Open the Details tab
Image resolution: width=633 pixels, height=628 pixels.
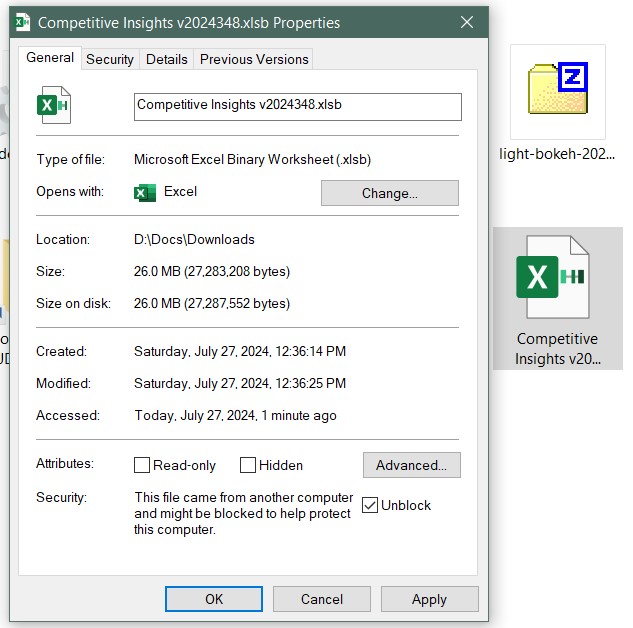(167, 59)
